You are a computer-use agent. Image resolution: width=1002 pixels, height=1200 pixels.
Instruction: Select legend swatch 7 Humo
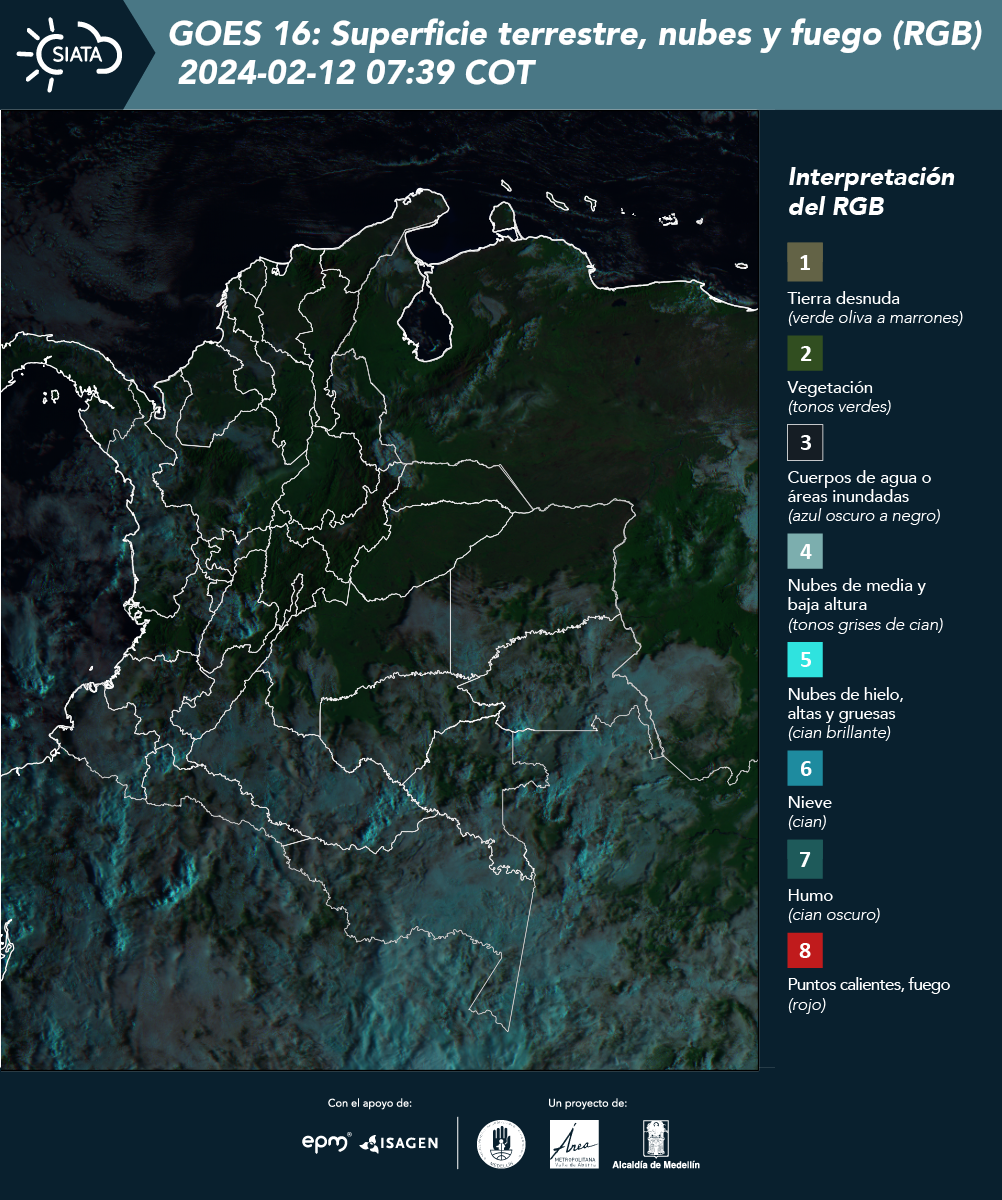coord(805,859)
